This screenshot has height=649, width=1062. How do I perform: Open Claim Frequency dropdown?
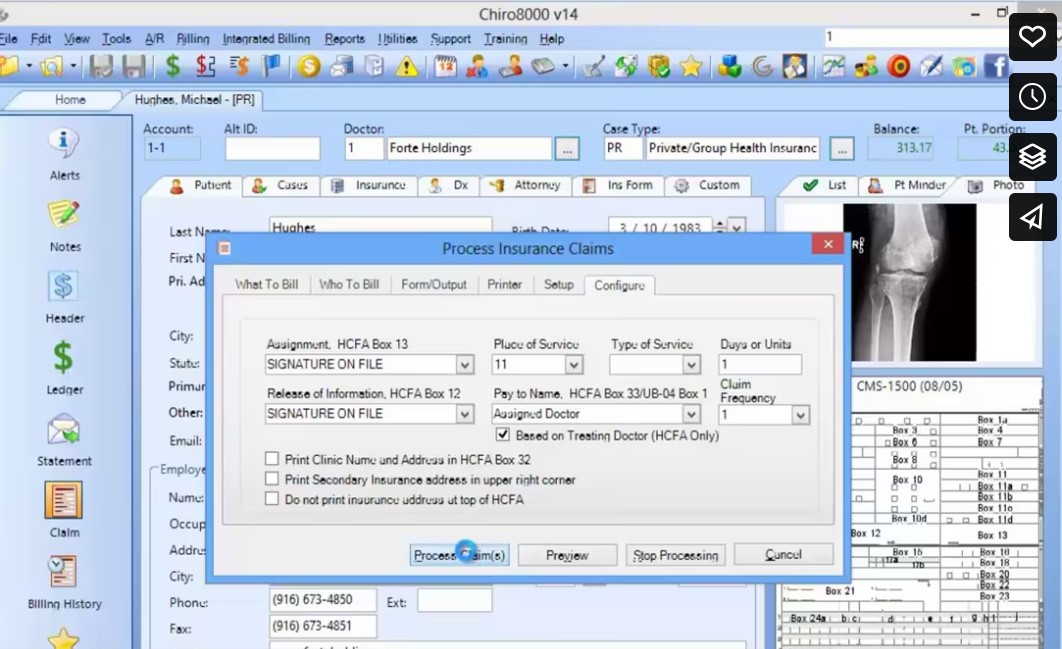(800, 415)
